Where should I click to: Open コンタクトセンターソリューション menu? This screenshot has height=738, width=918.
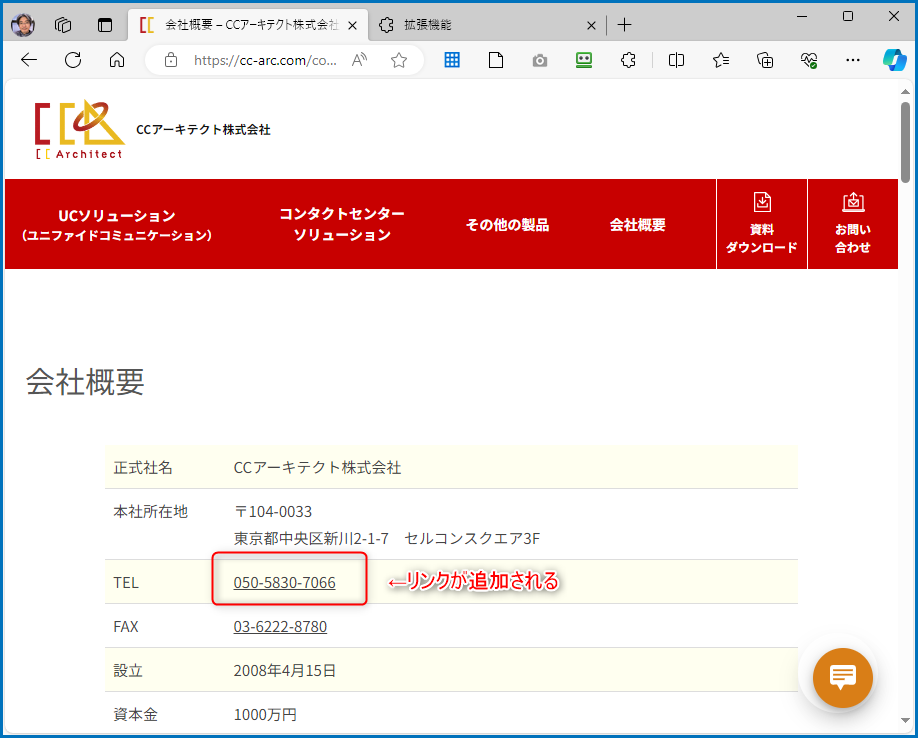[x=342, y=224]
